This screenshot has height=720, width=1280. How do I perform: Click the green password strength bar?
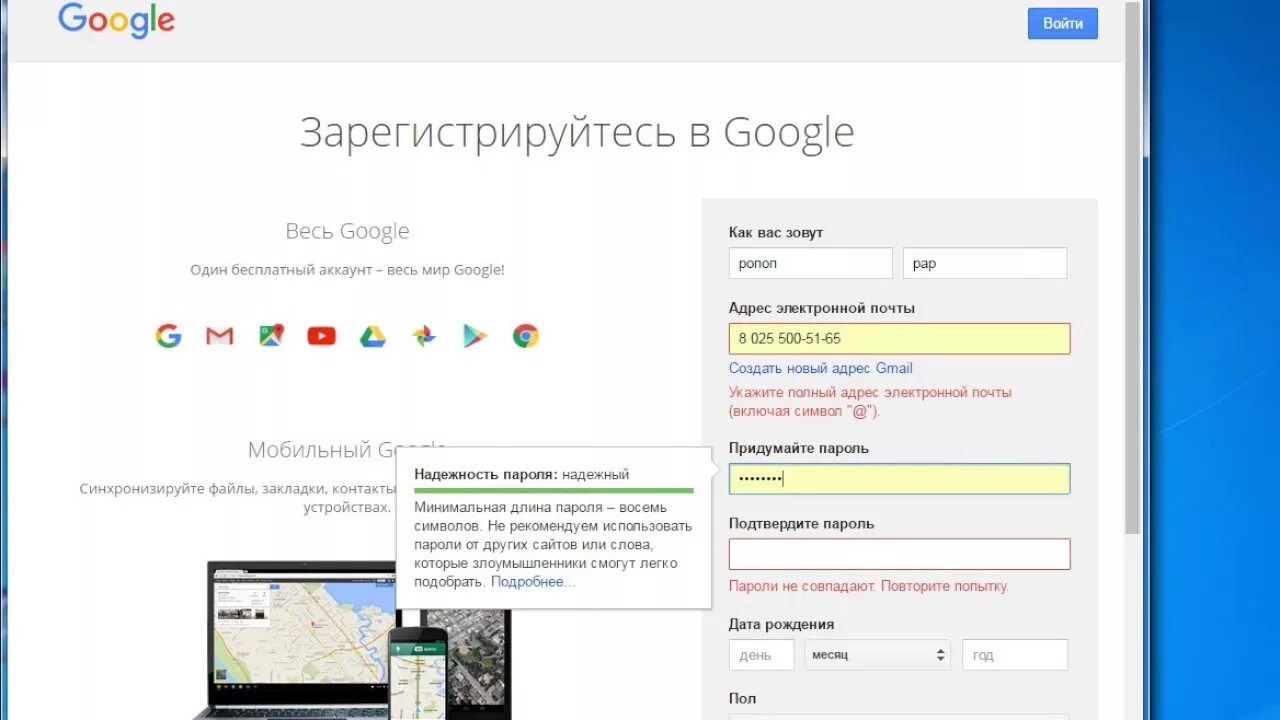[x=554, y=491]
